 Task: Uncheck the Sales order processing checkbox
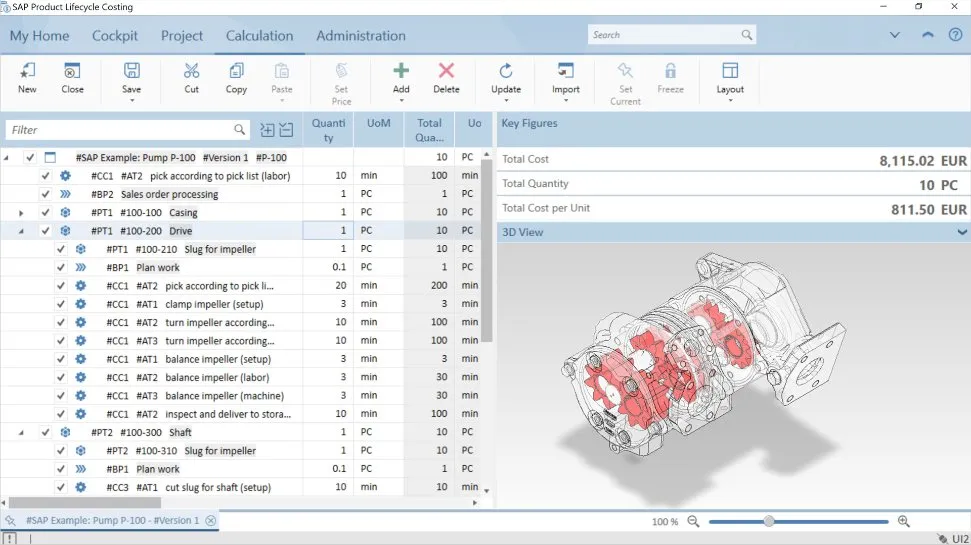[46, 194]
